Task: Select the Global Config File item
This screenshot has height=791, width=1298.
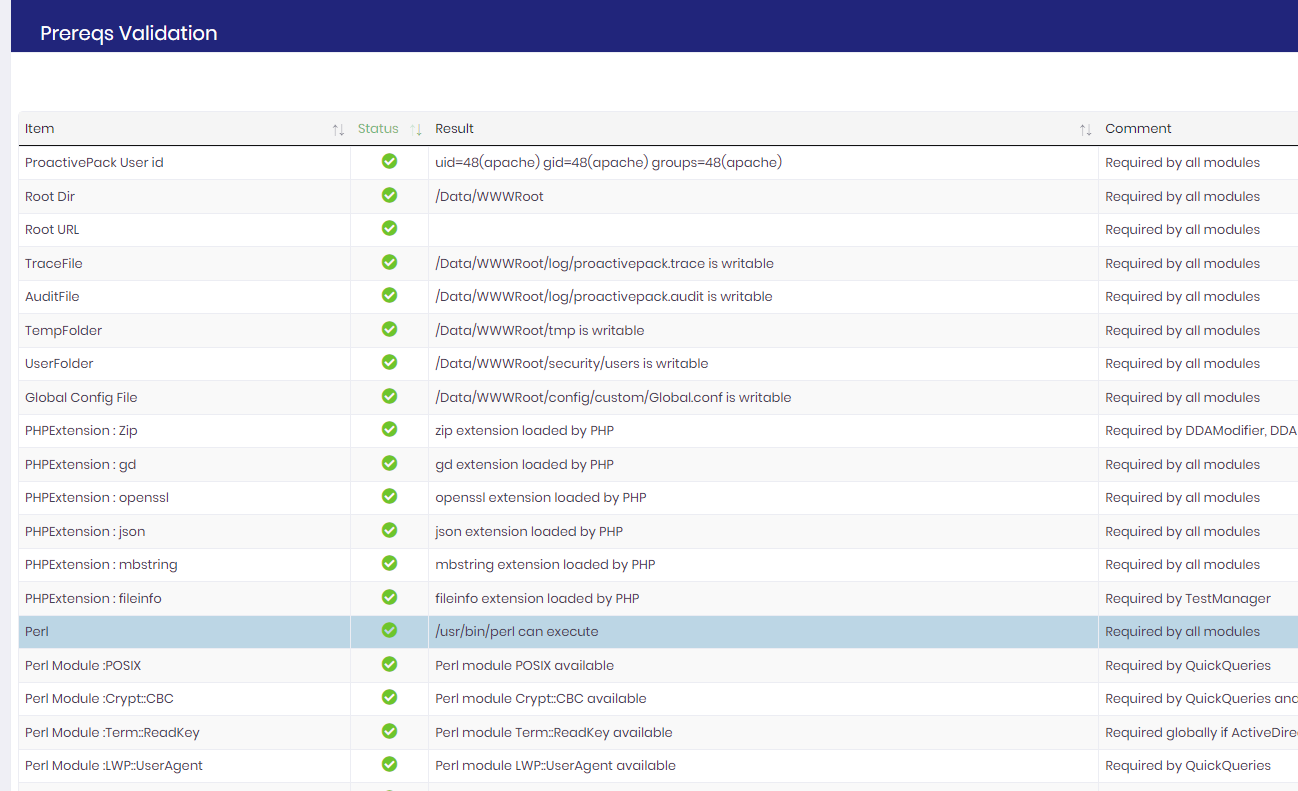Action: point(184,397)
